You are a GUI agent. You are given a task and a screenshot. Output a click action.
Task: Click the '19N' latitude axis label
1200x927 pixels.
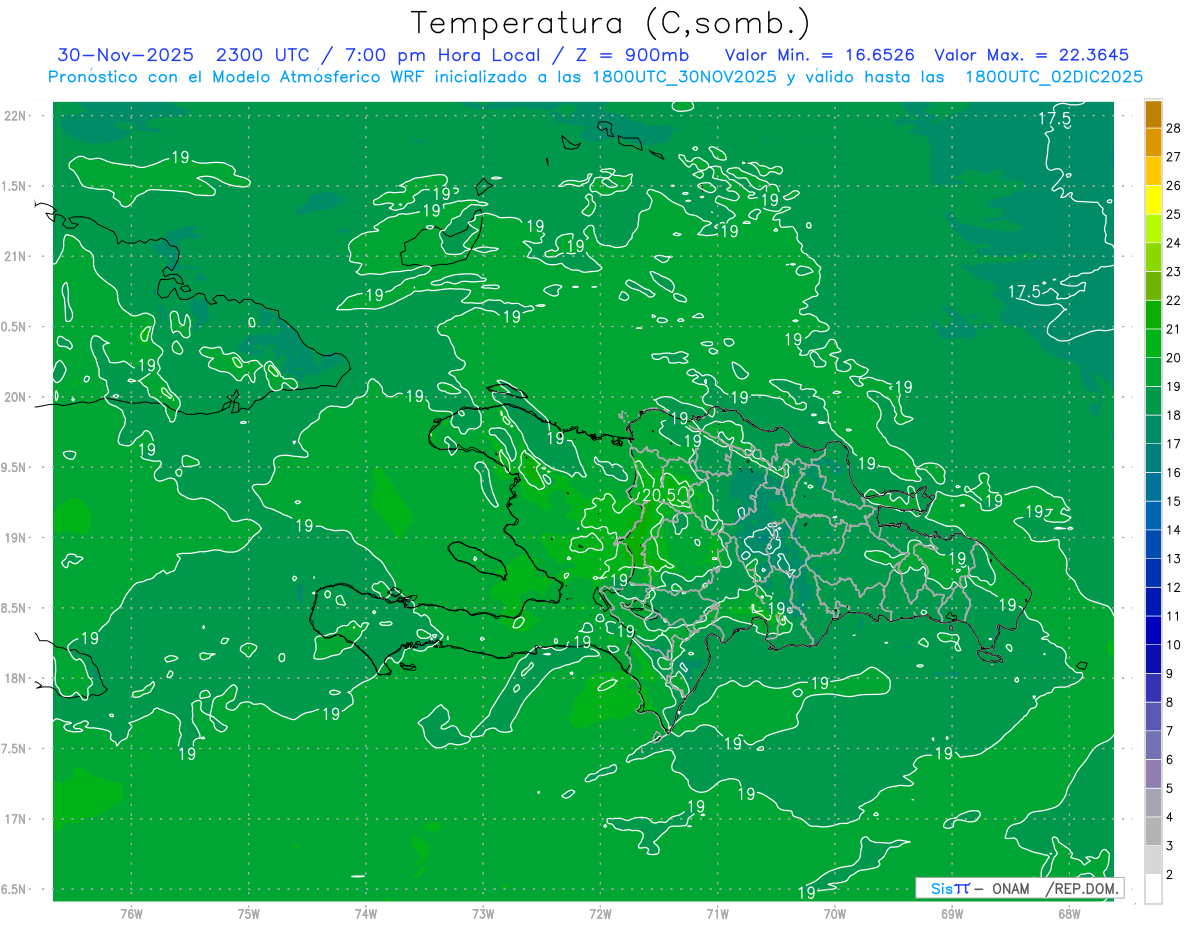(x=15, y=538)
